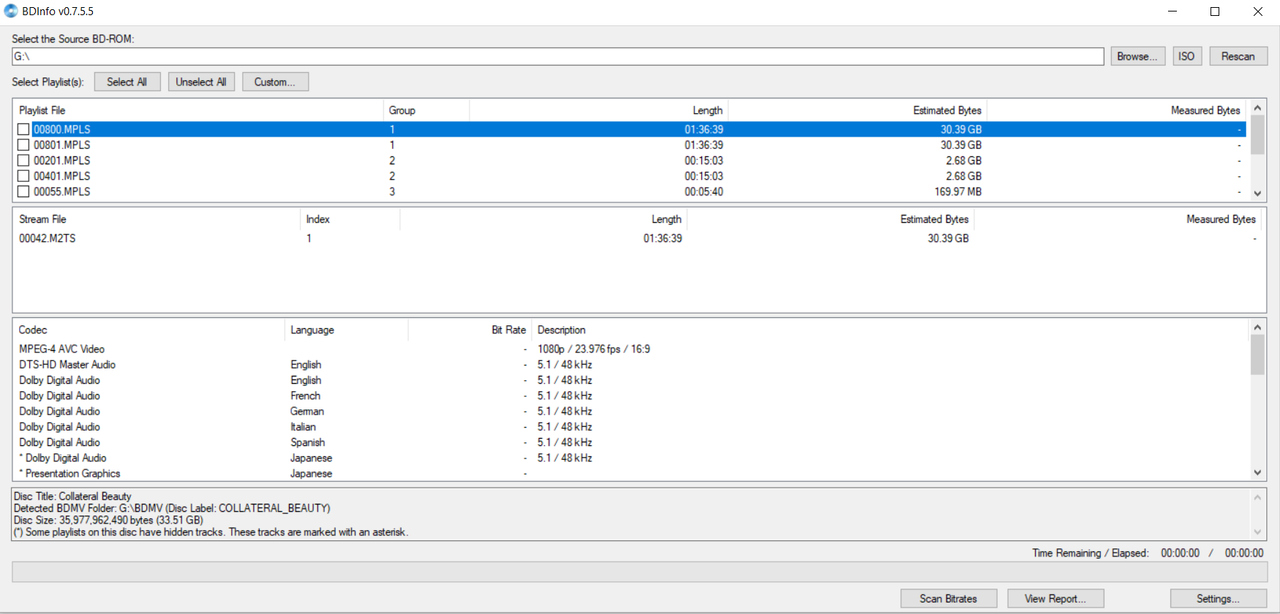
Task: Click codec list scroll down arrow
Action: 1257,473
